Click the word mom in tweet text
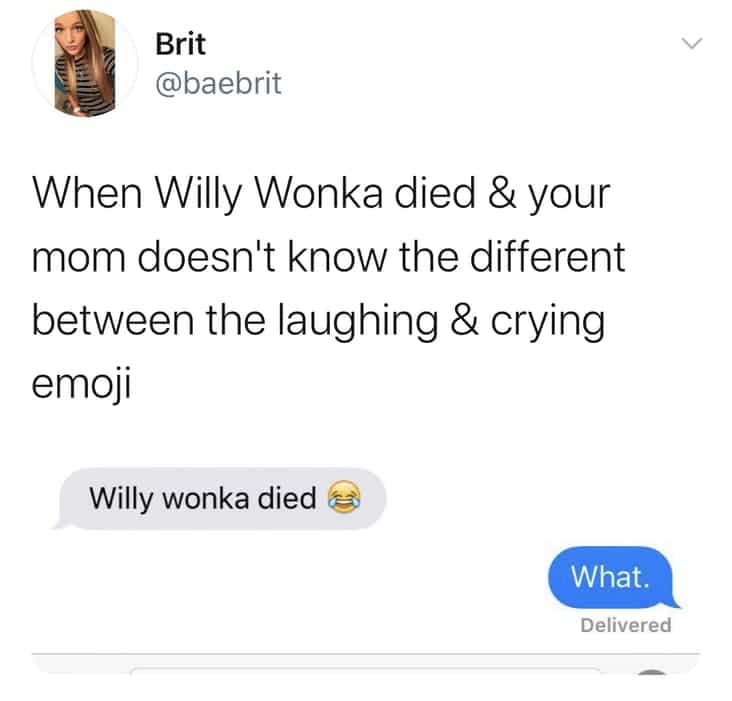This screenshot has height=701, width=732. click(x=78, y=259)
